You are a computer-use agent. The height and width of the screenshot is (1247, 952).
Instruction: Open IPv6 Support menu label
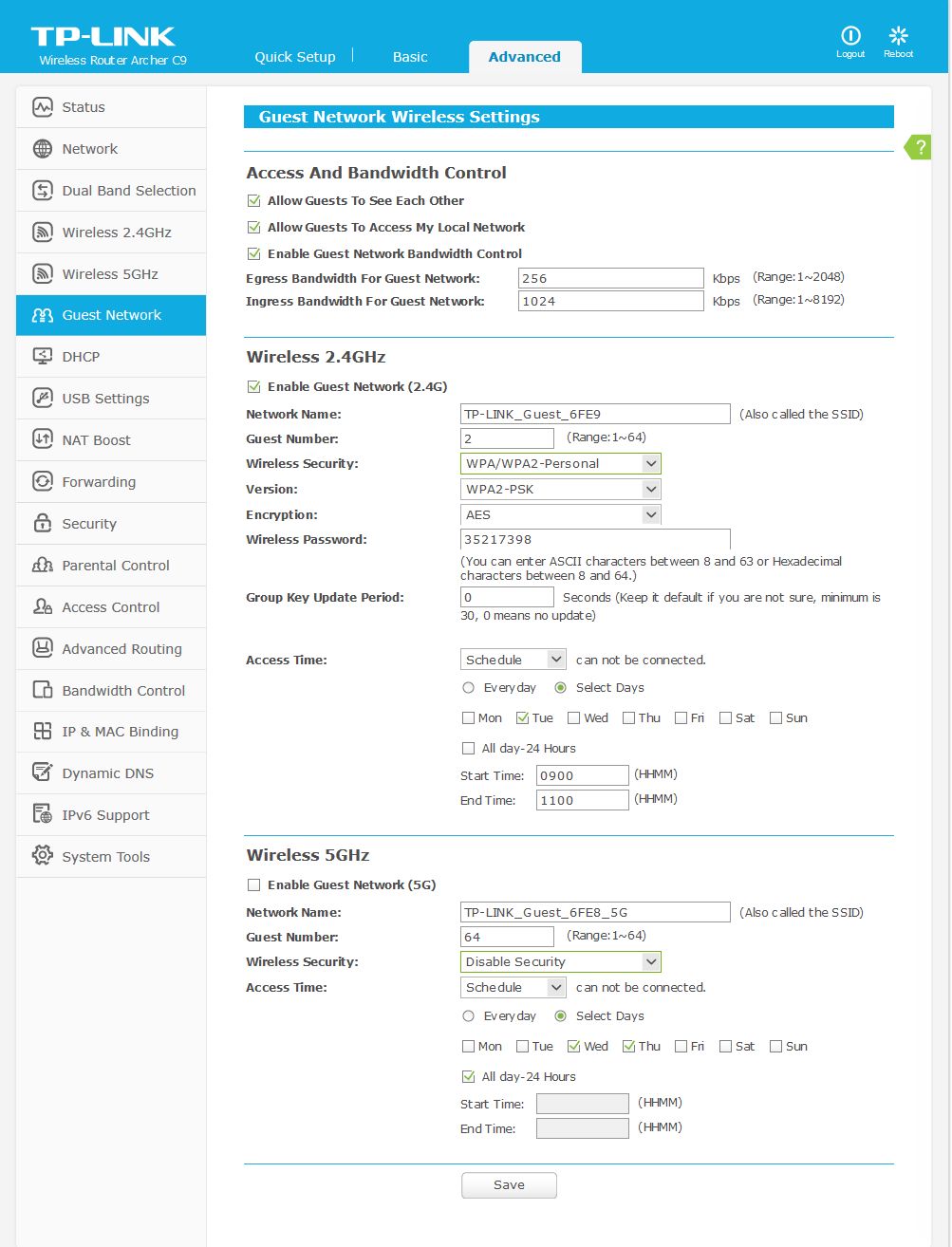(x=106, y=815)
